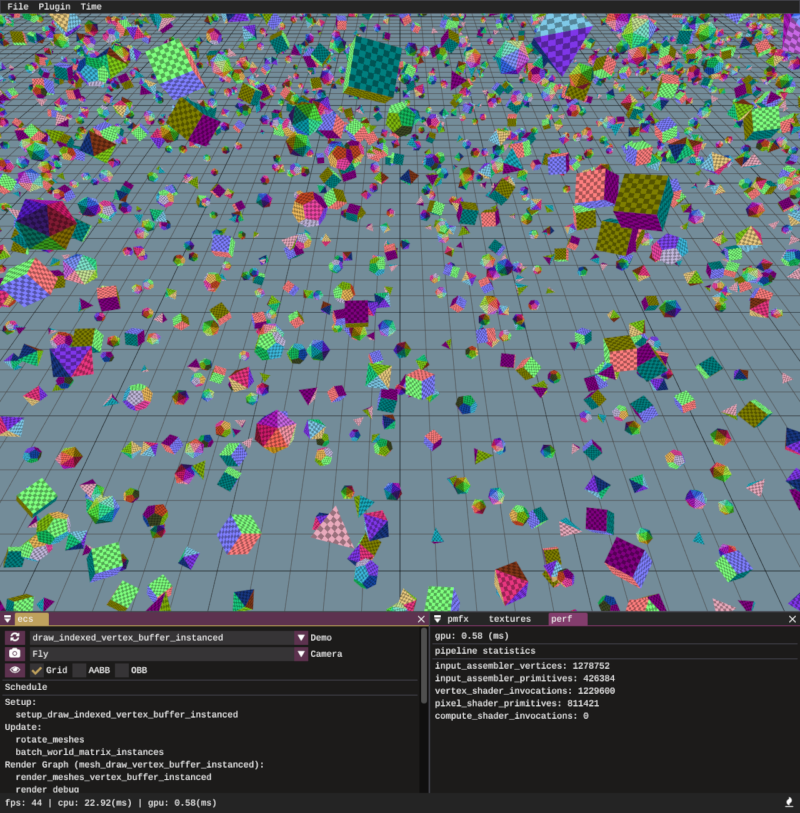Enable the AABB checkbox
The height and width of the screenshot is (813, 800).
tap(79, 670)
